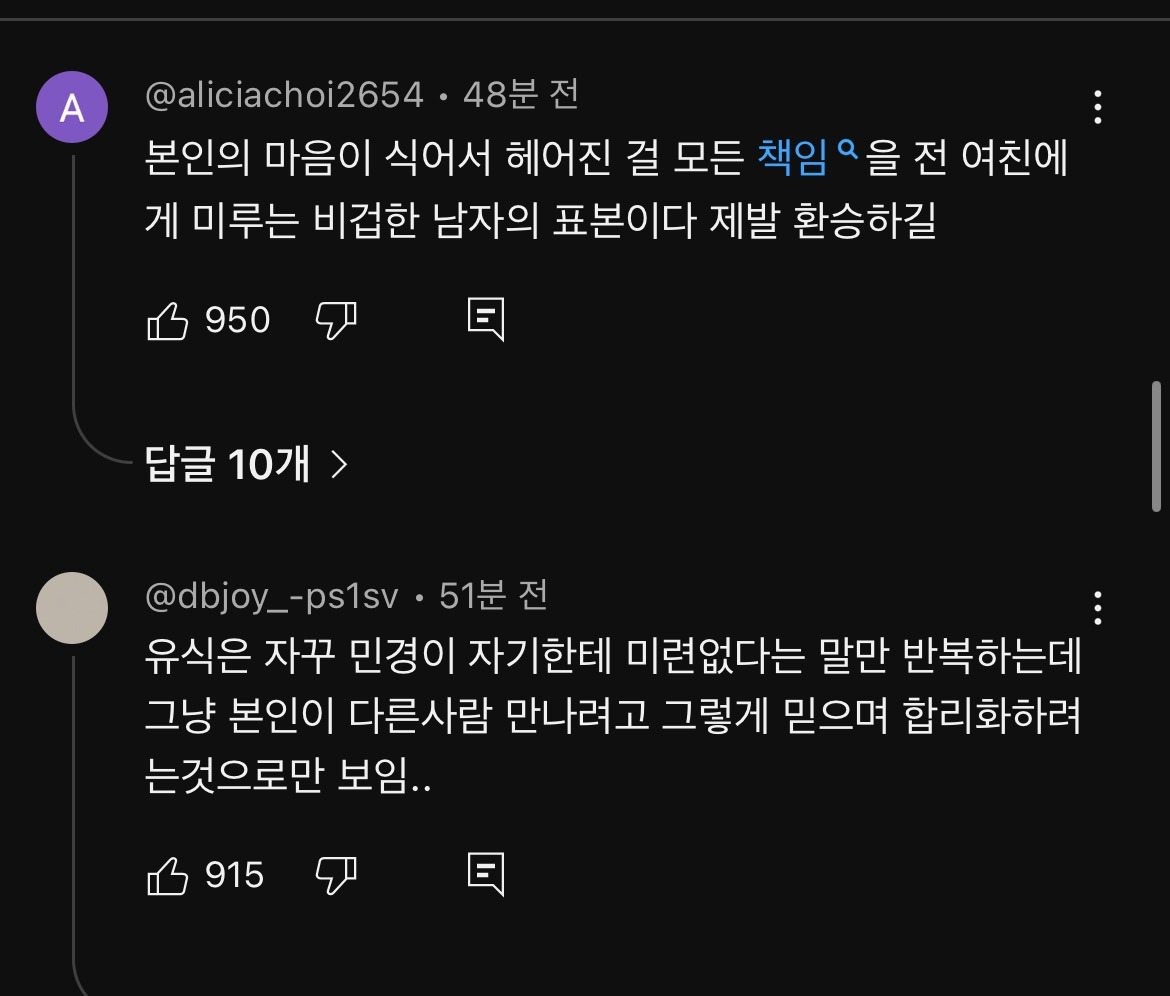Open options menu for @dbjoy_-ps1sv's comment
Image resolution: width=1170 pixels, height=996 pixels.
coord(1098,607)
